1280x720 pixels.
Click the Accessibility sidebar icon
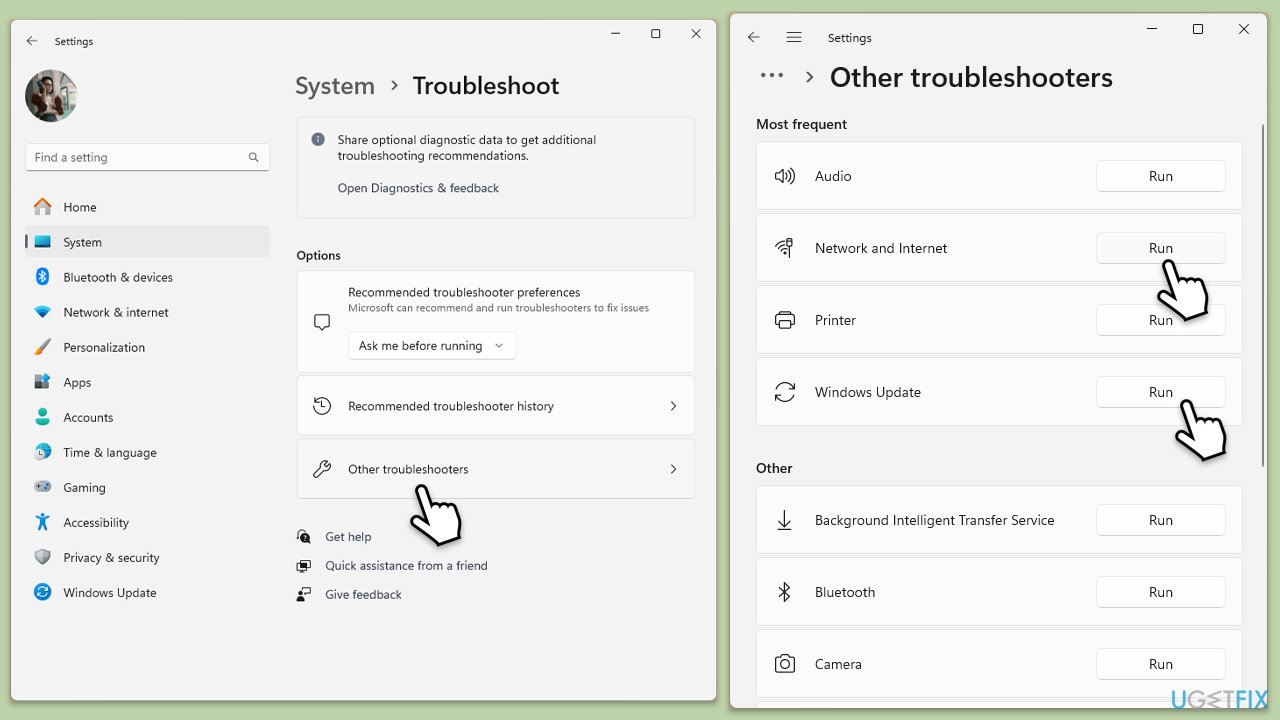coord(42,522)
